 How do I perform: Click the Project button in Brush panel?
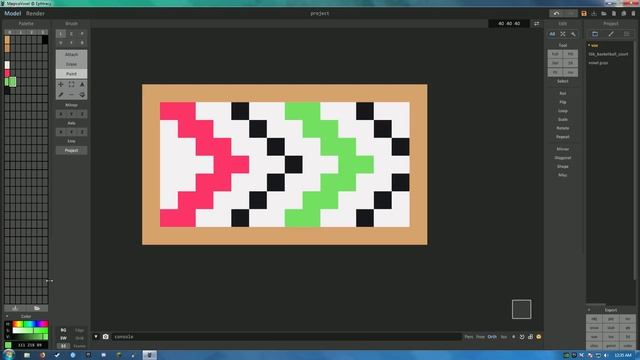[x=71, y=150]
